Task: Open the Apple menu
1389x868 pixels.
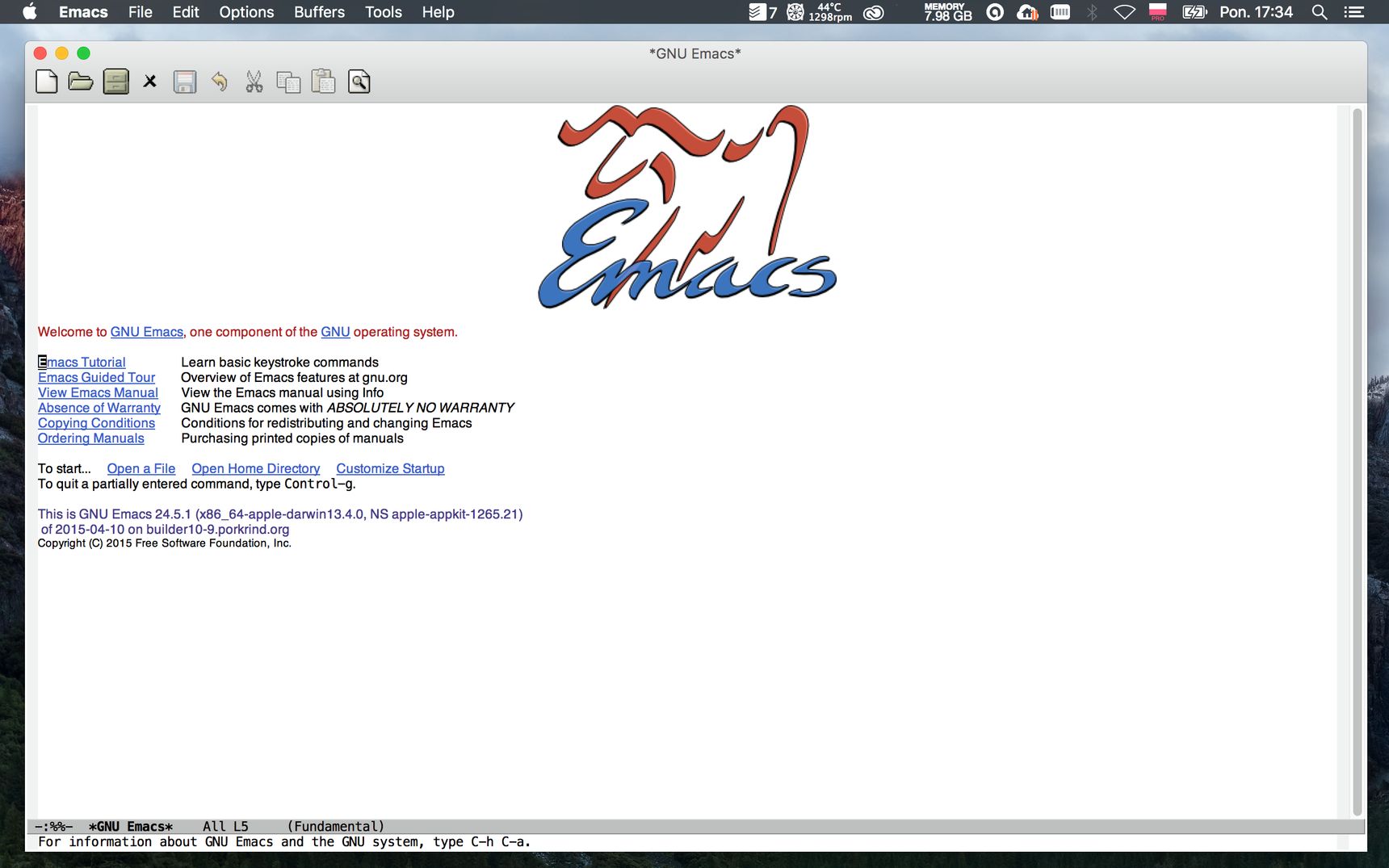Action: tap(30, 12)
